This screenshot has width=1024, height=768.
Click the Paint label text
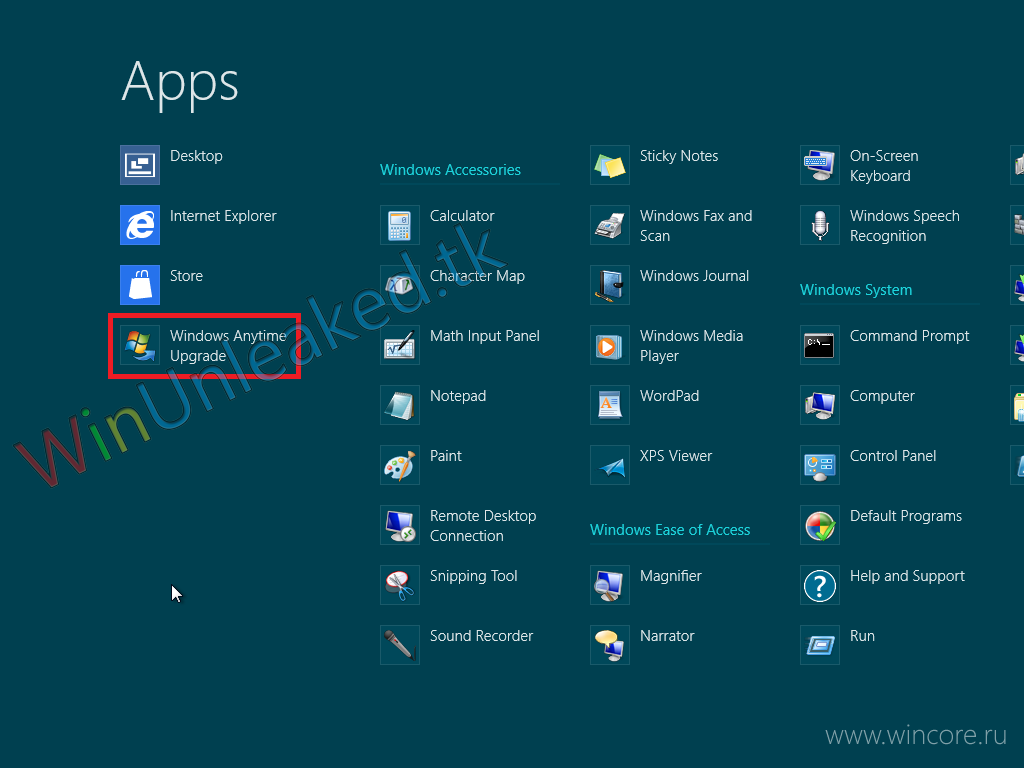(445, 456)
